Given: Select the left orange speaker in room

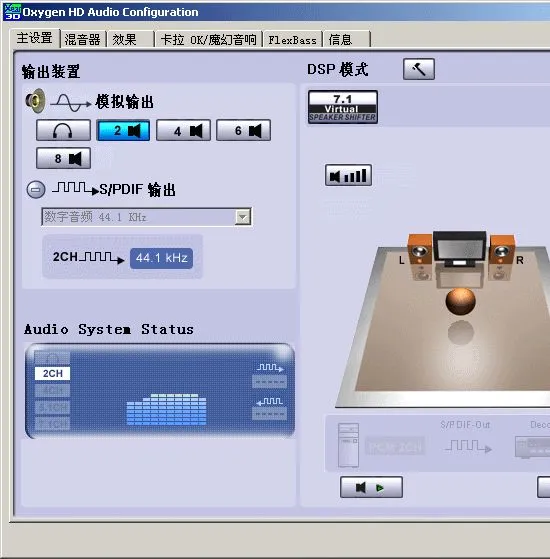Looking at the screenshot, I should [x=420, y=249].
